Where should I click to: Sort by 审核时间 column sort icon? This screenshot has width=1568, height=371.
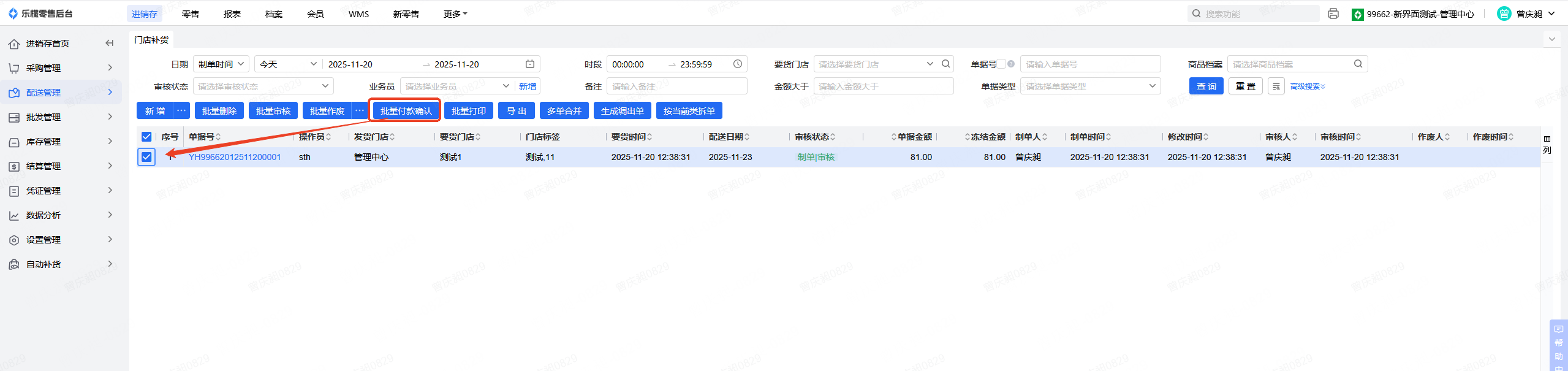coord(1358,137)
